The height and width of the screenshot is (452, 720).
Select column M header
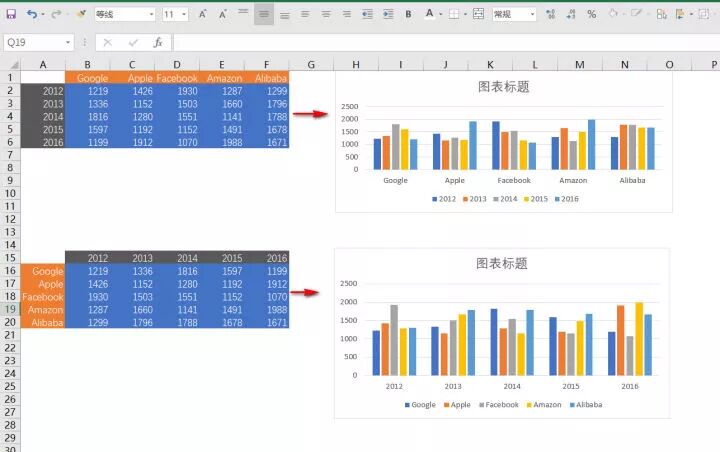[580, 65]
